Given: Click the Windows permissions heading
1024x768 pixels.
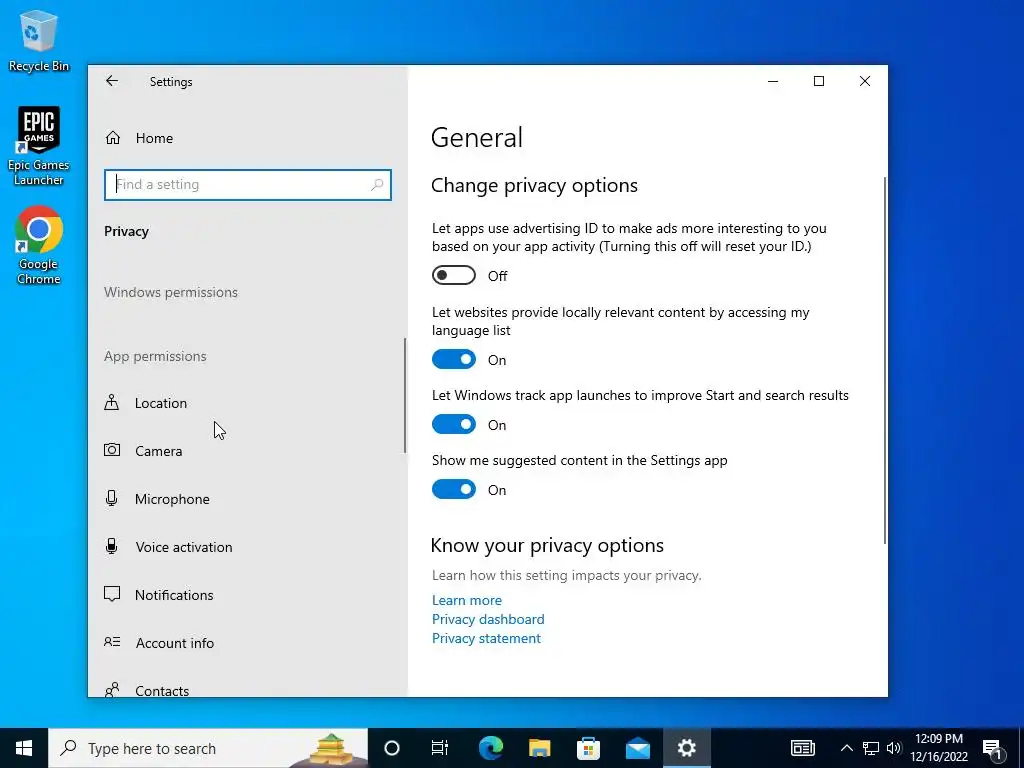Looking at the screenshot, I should (170, 292).
